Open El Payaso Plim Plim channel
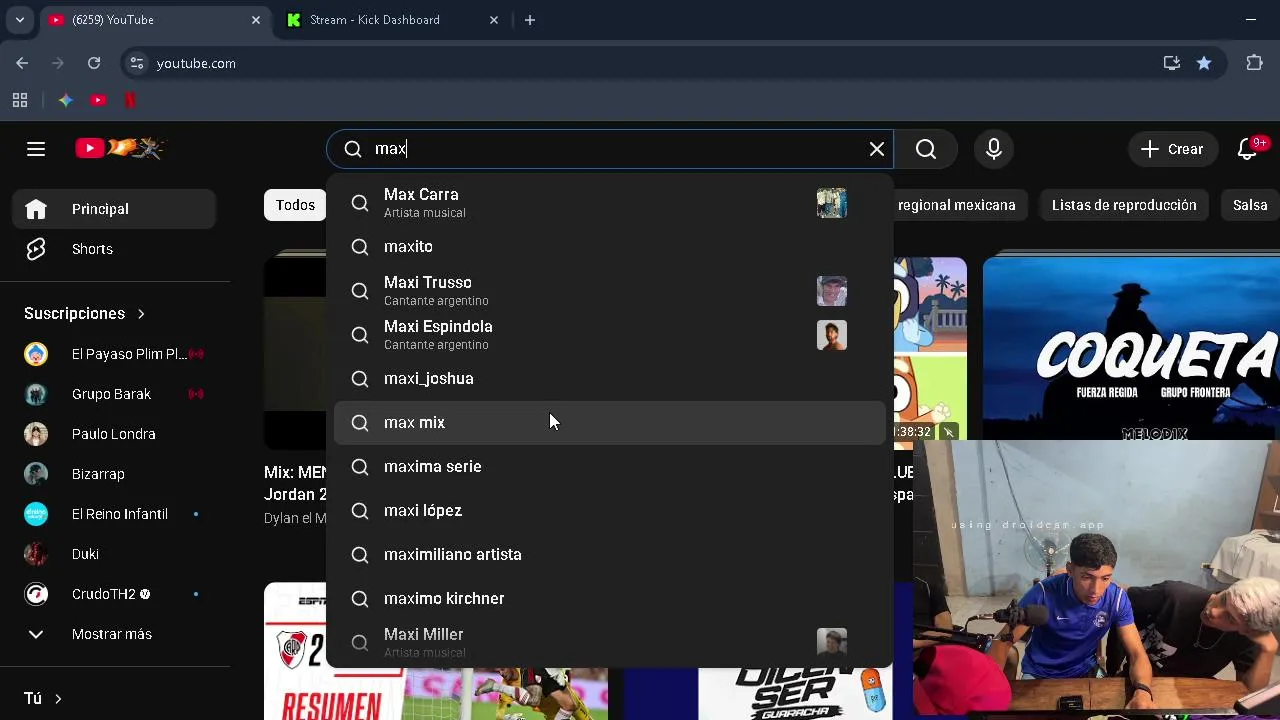The image size is (1280, 720). [x=114, y=354]
